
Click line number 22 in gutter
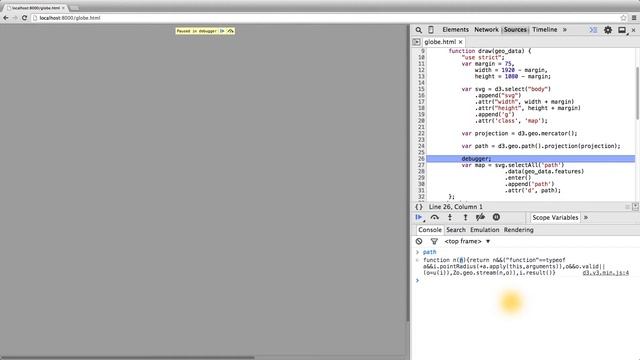421,133
